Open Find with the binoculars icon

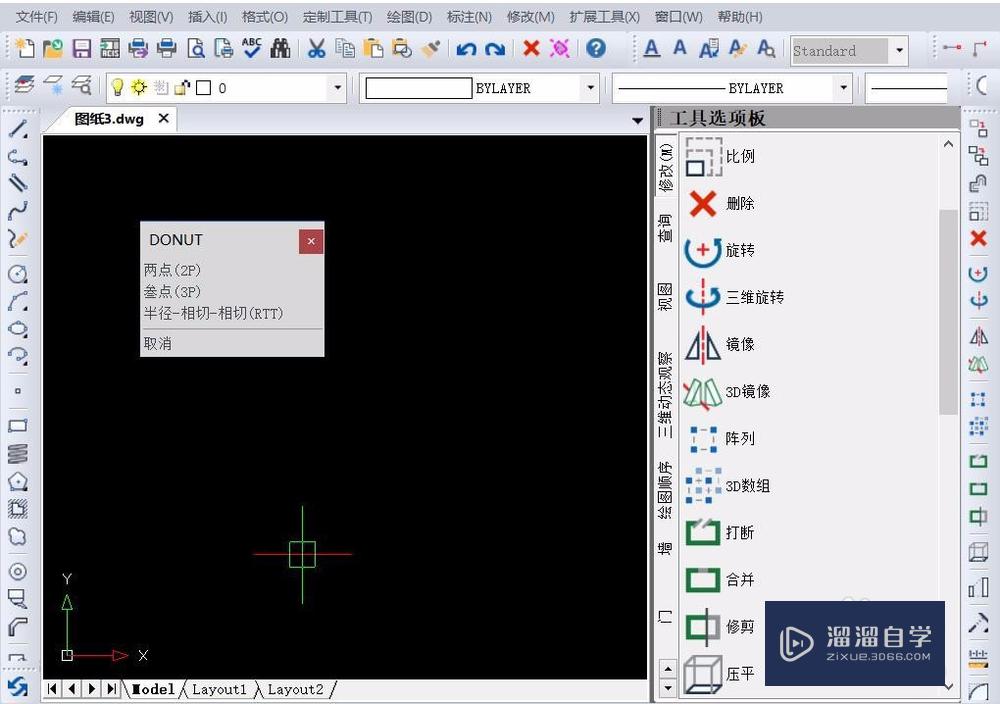pyautogui.click(x=280, y=48)
